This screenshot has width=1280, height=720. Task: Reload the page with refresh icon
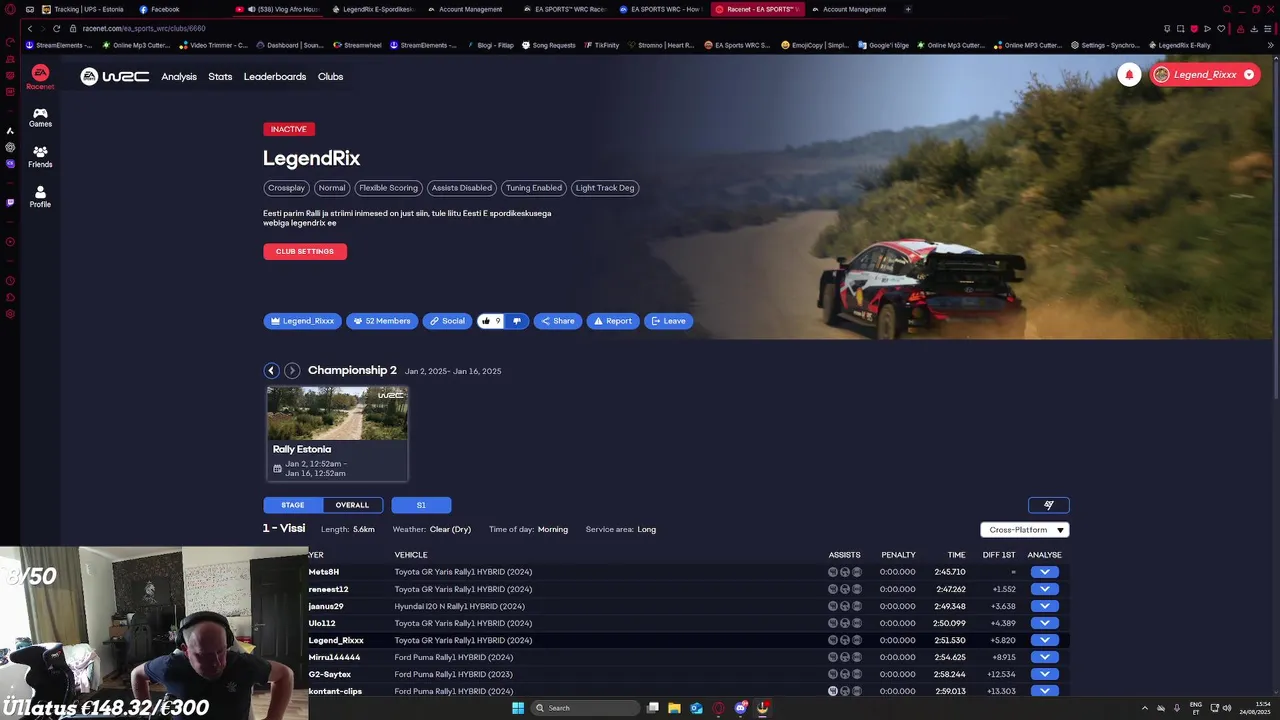tap(56, 28)
